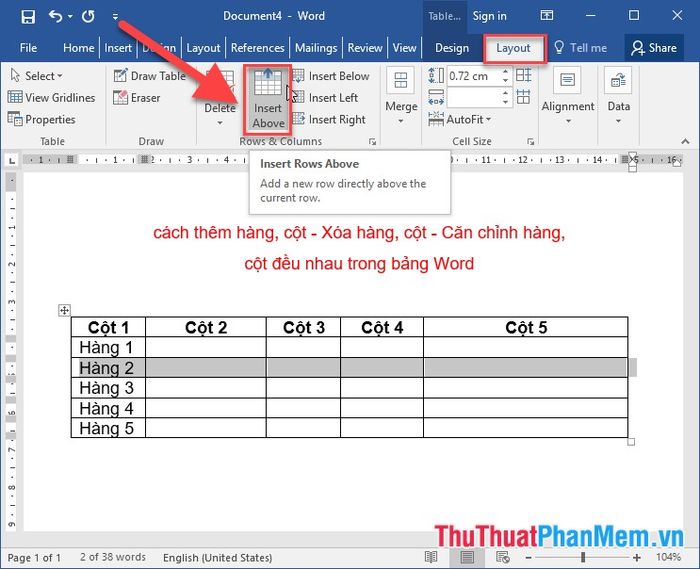Open the Data dropdown
700x569 pixels.
tap(618, 97)
